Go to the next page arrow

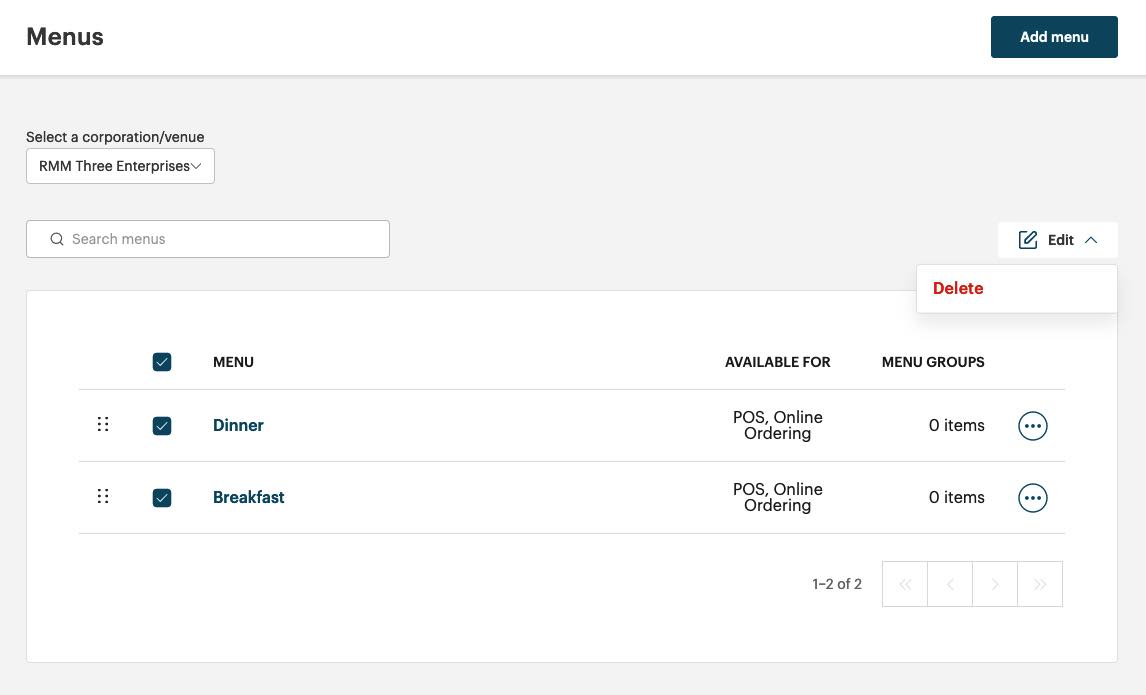point(995,584)
